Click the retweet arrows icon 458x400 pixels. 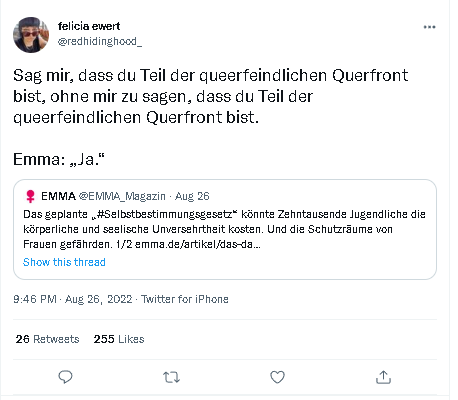(x=171, y=377)
